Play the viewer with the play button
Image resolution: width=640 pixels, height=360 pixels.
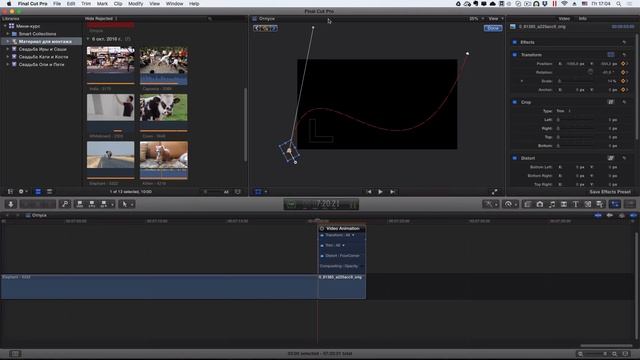click(380, 192)
